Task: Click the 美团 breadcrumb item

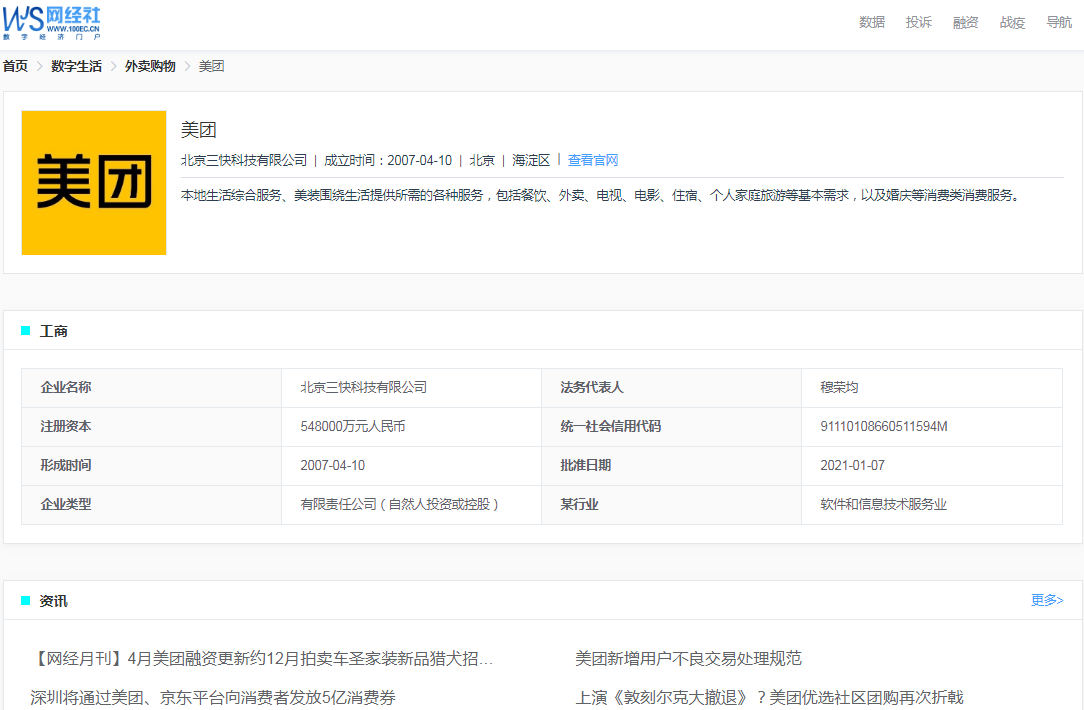Action: [211, 66]
